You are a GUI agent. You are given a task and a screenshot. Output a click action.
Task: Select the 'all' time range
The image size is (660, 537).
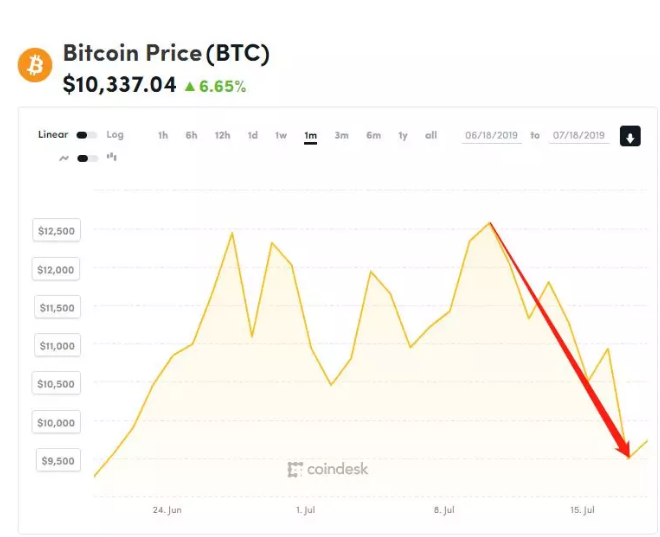point(431,135)
